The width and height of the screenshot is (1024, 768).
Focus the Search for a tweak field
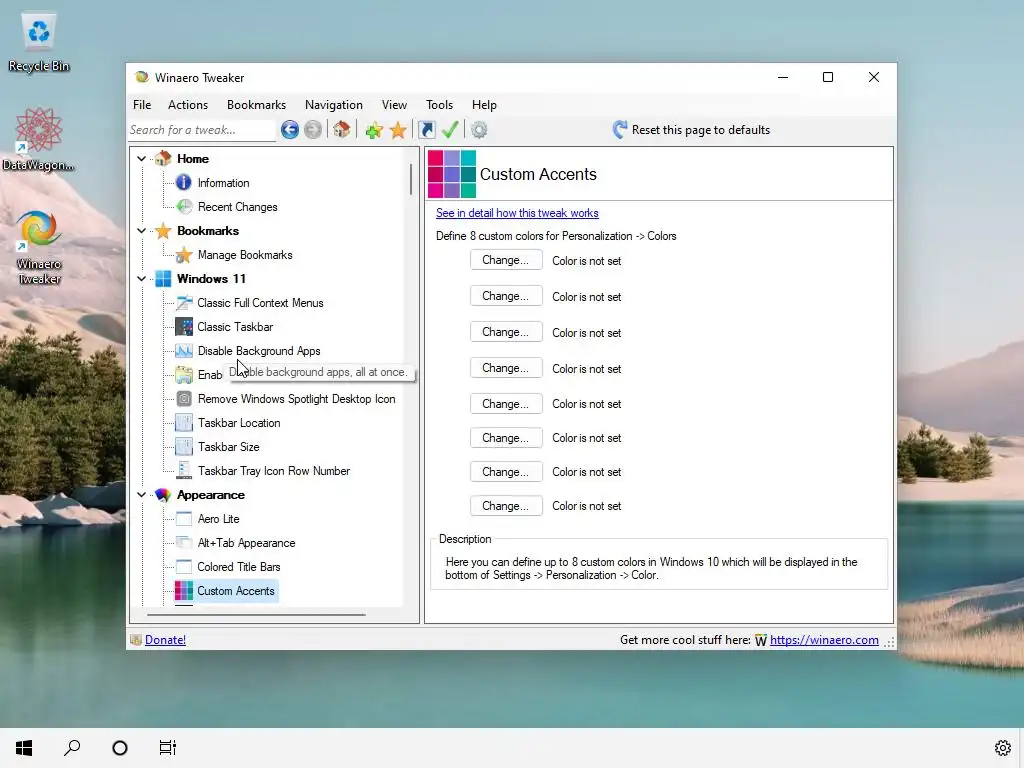202,130
